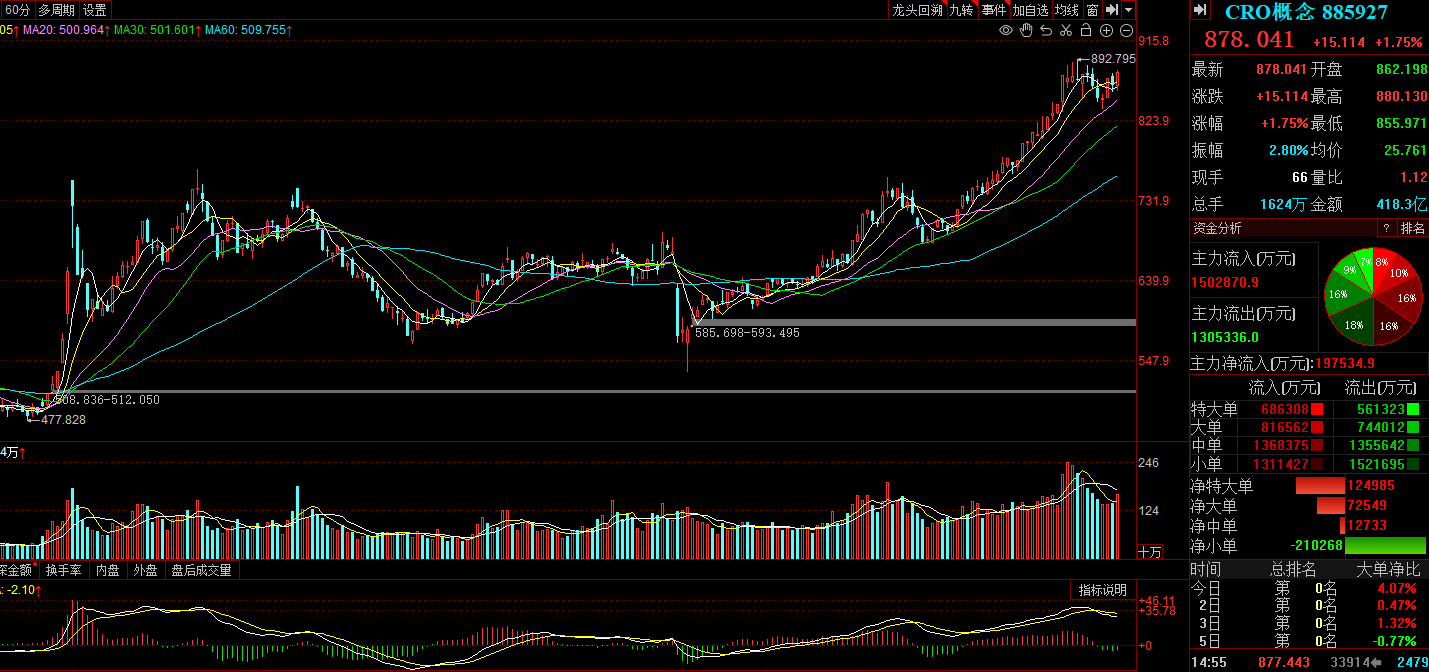Collapse panel using chart toolbar arrow icon
The height and width of the screenshot is (672, 1429).
click(x=1112, y=10)
